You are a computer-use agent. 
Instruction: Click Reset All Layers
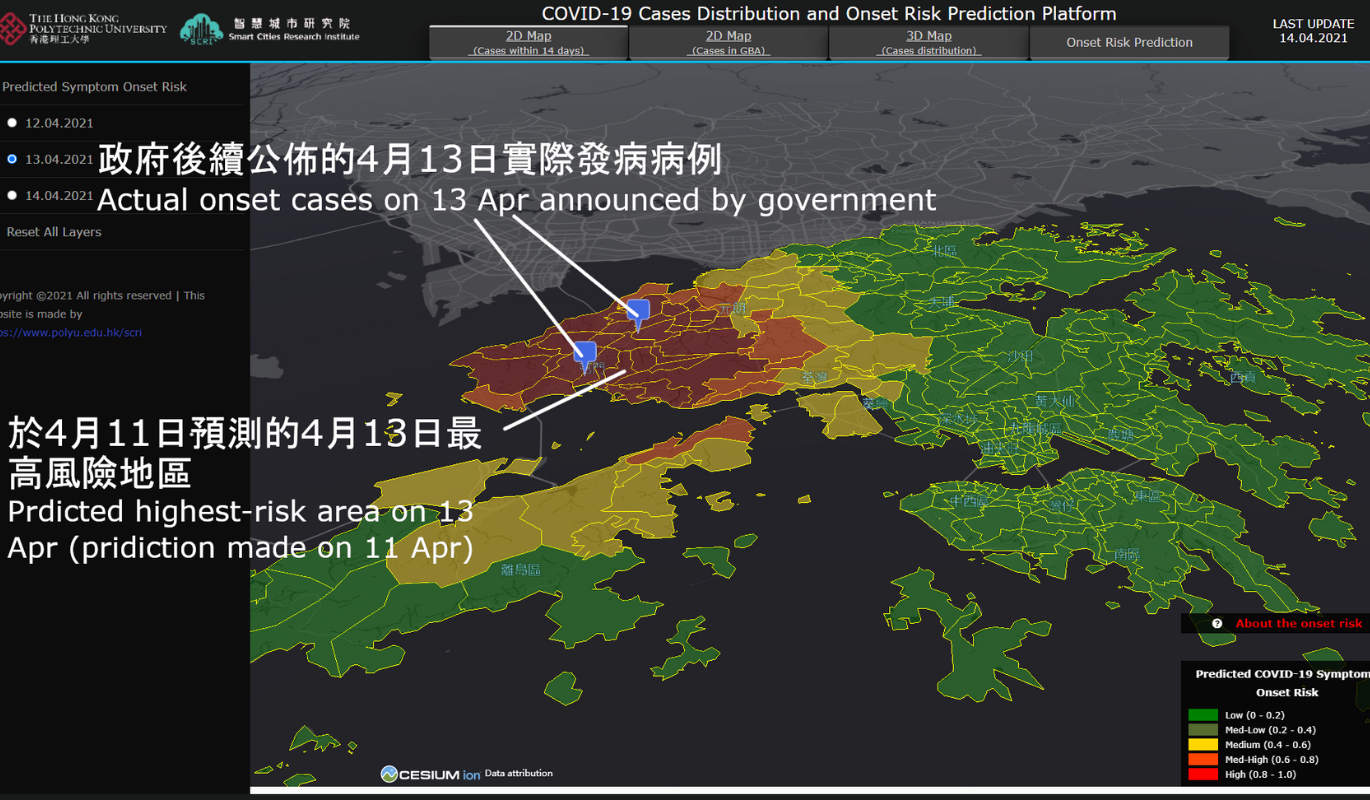pos(54,232)
